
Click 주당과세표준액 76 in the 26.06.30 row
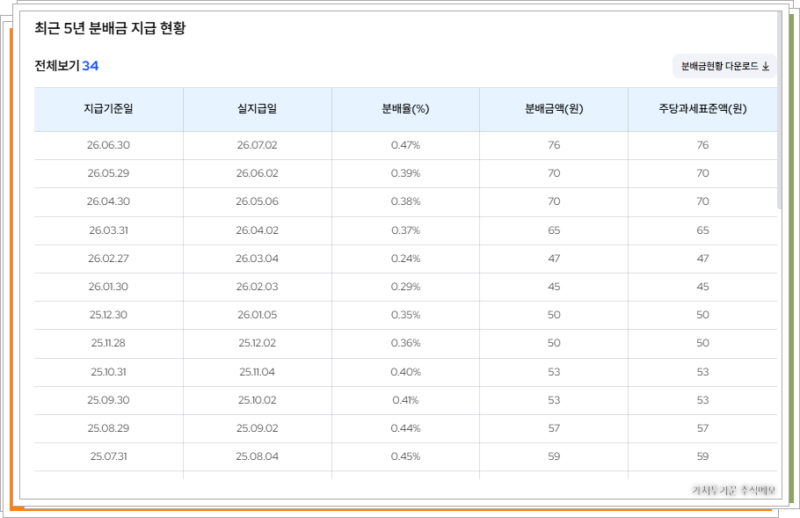pos(703,145)
